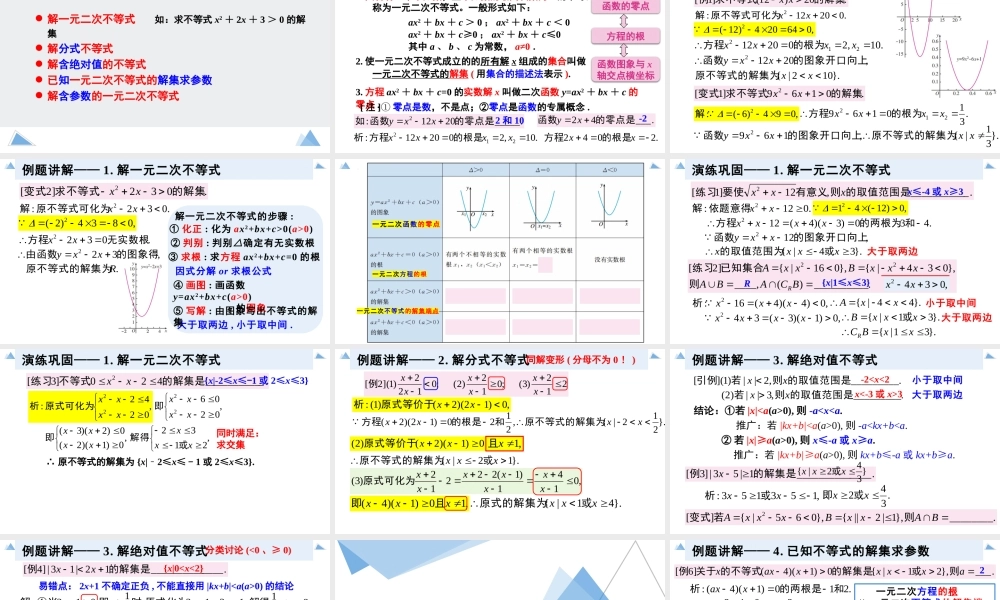Click the highlighted text 且x≠1 in solution (2)

504,444
